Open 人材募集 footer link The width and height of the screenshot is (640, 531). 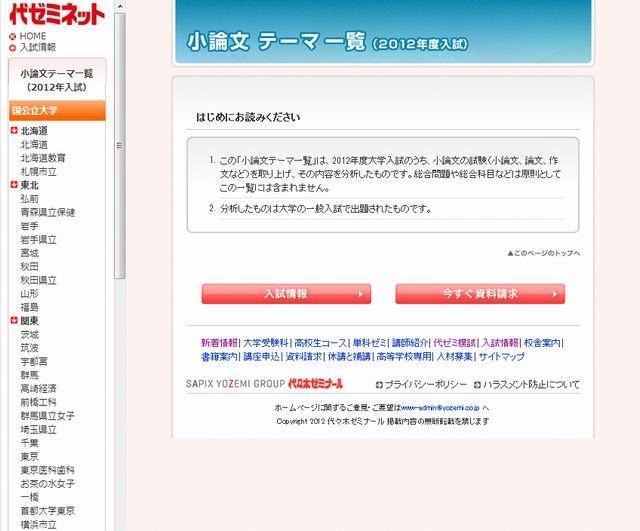455,357
